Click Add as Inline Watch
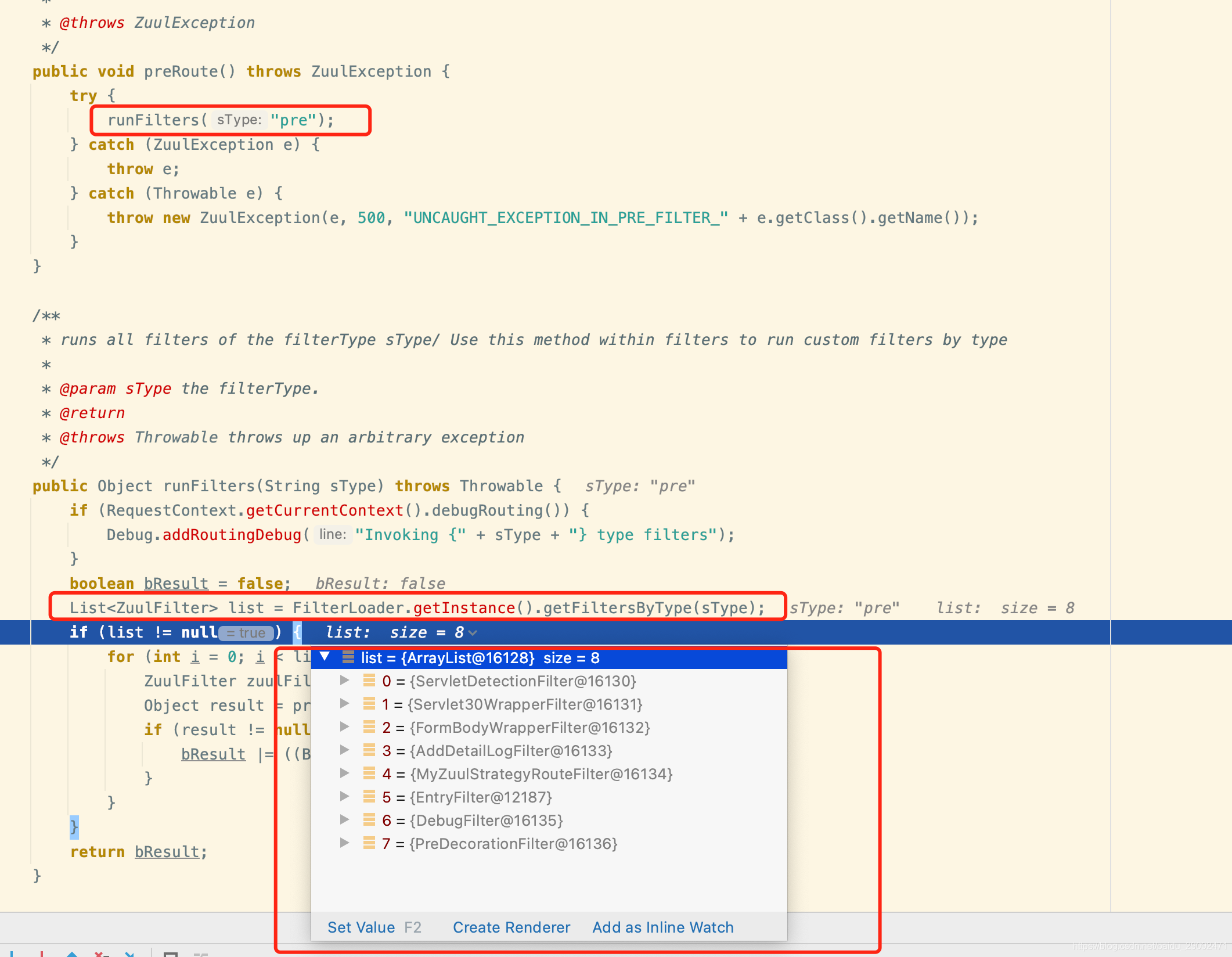The width and height of the screenshot is (1232, 957). click(663, 927)
